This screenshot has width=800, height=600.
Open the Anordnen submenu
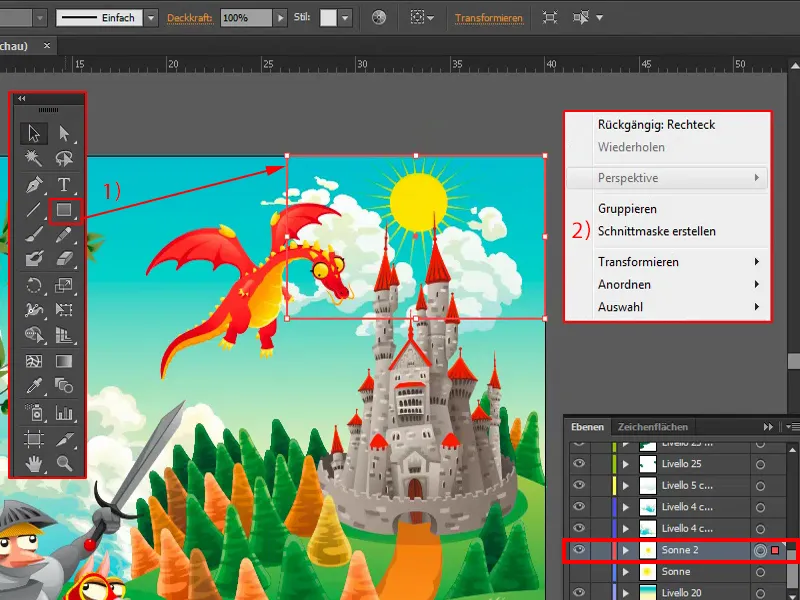click(x=667, y=284)
